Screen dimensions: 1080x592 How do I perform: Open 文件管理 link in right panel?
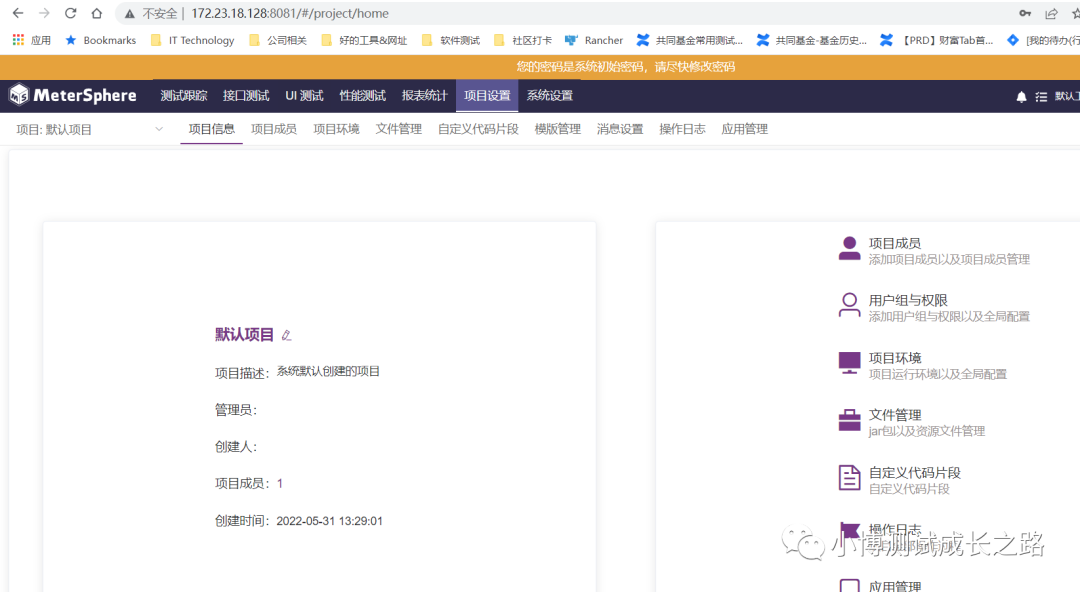point(895,415)
